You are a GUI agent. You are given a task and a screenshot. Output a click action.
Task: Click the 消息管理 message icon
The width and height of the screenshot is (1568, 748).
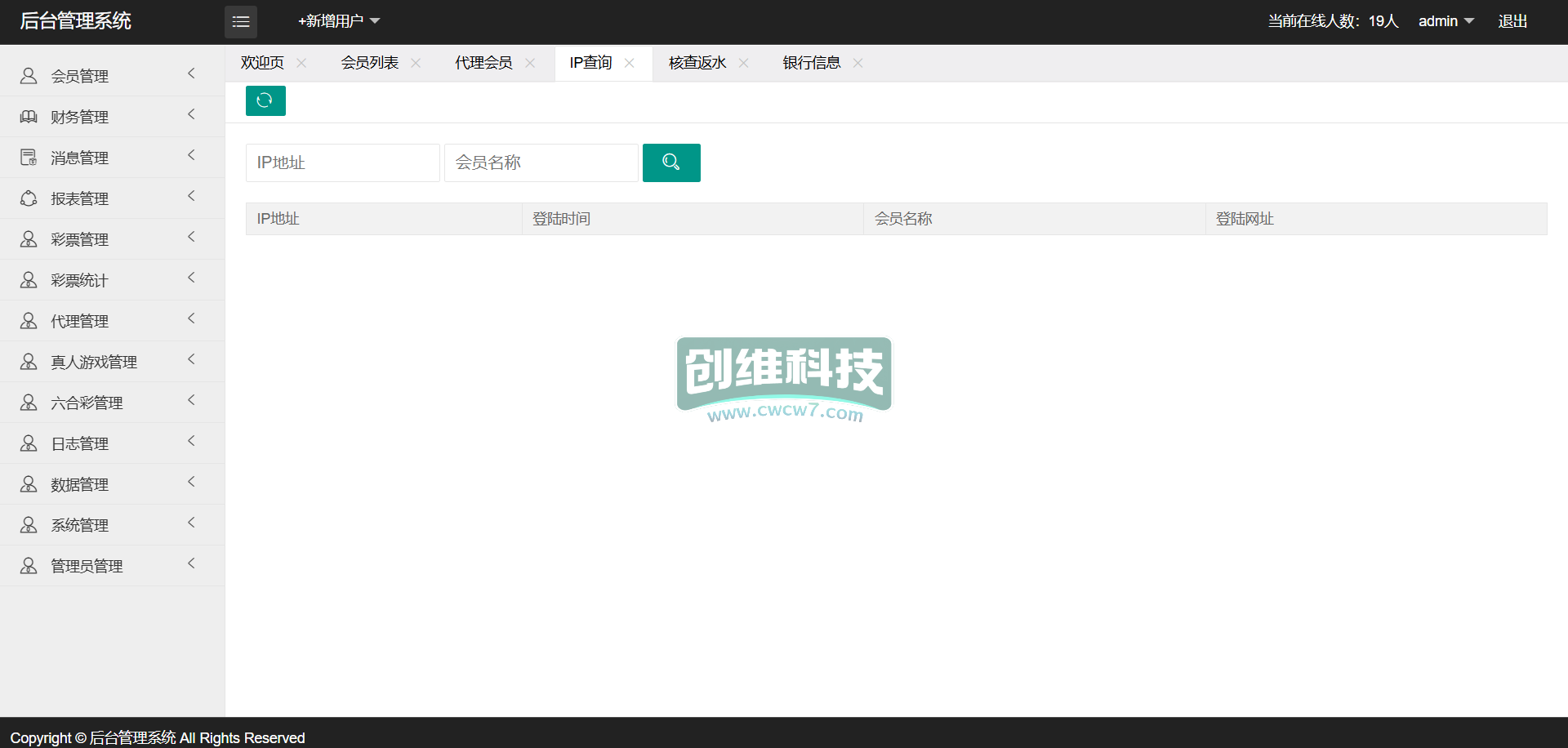coord(29,158)
